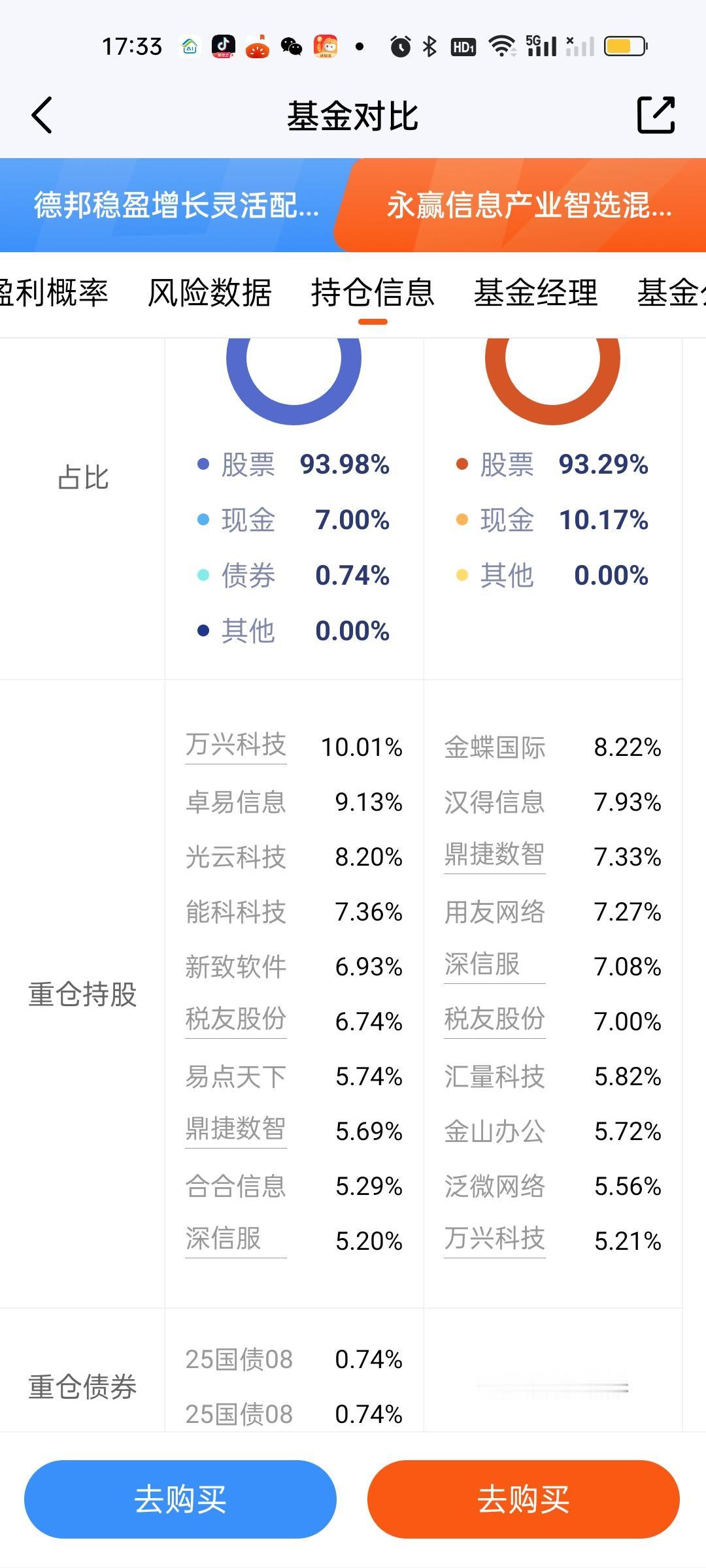Tap the share icon at top right
The height and width of the screenshot is (1568, 706).
point(656,116)
